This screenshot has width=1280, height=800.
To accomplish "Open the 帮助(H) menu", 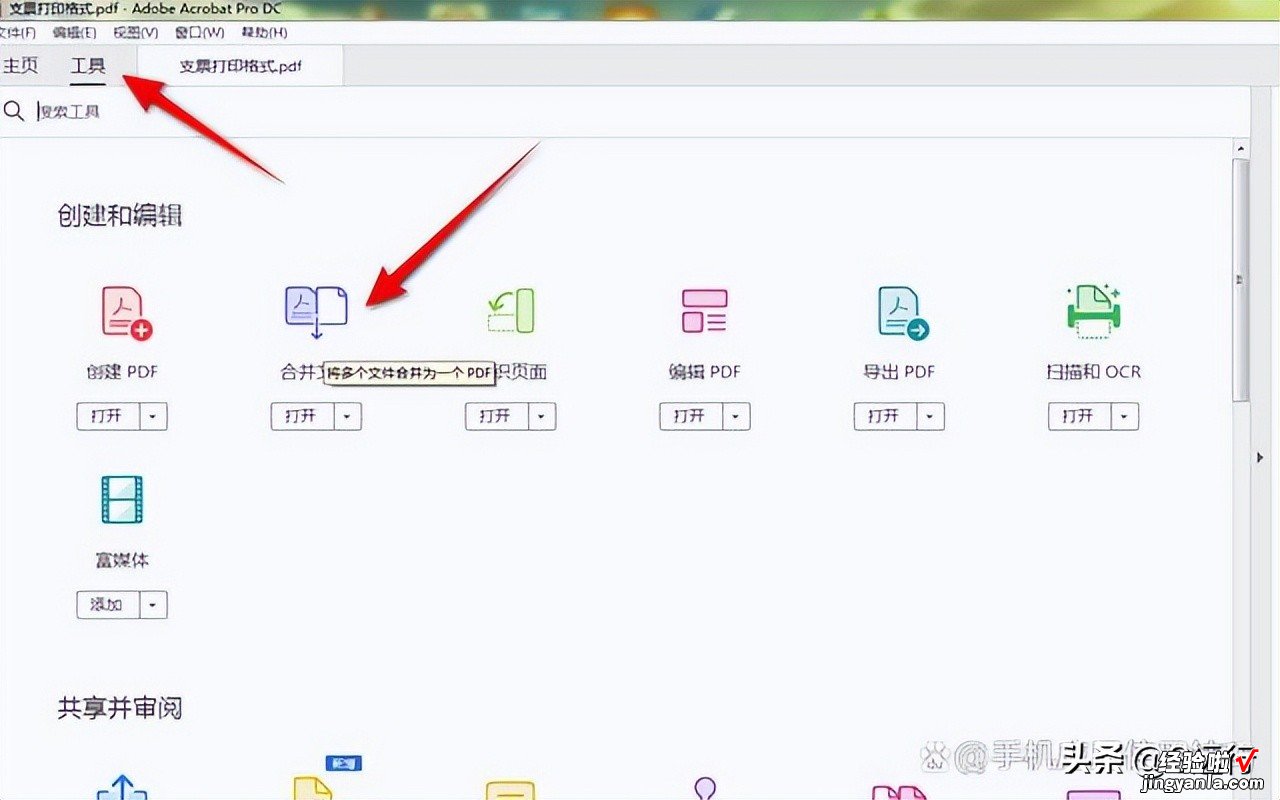I will point(263,32).
